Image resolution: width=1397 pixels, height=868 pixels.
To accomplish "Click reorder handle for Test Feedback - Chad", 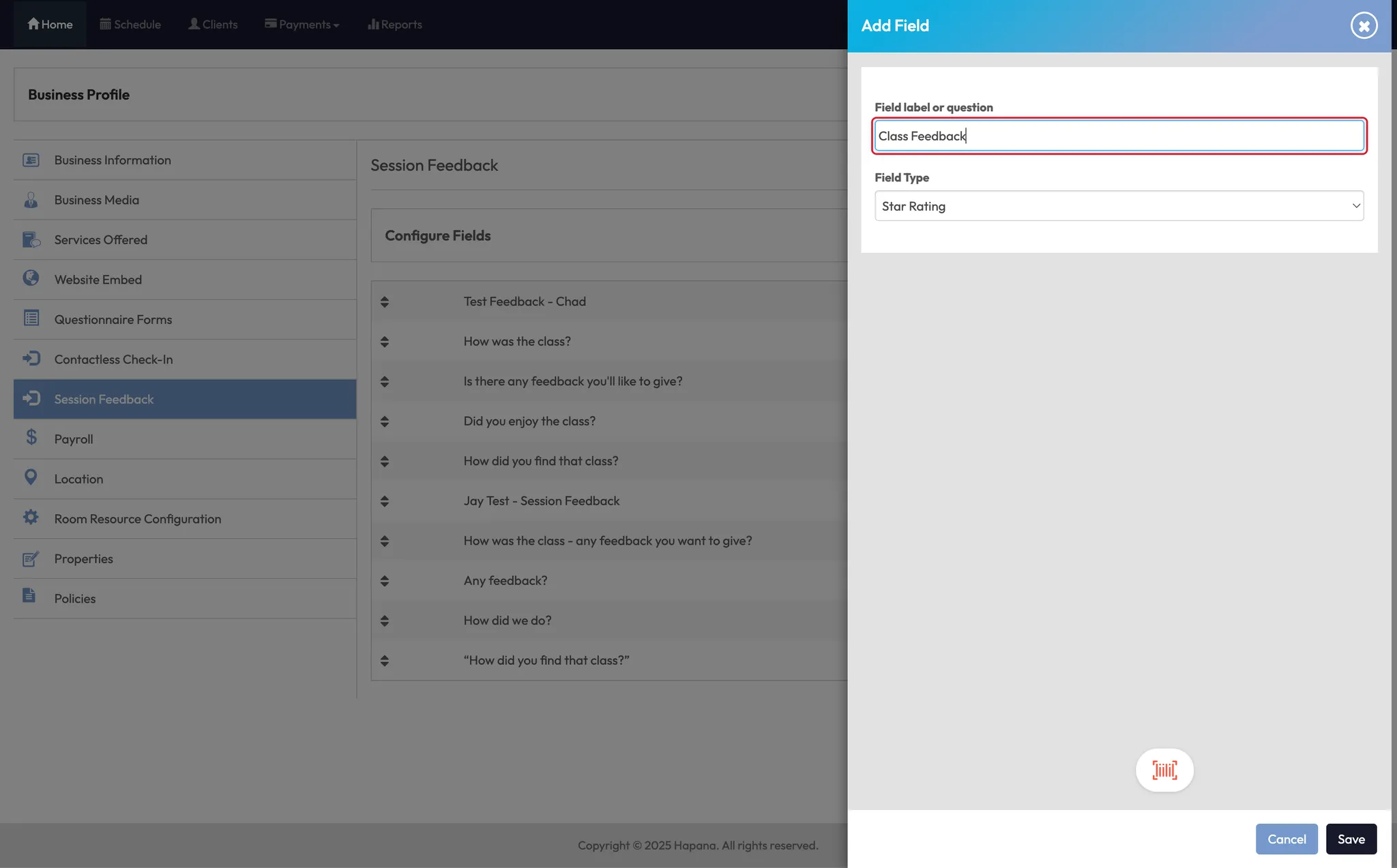I will point(385,301).
